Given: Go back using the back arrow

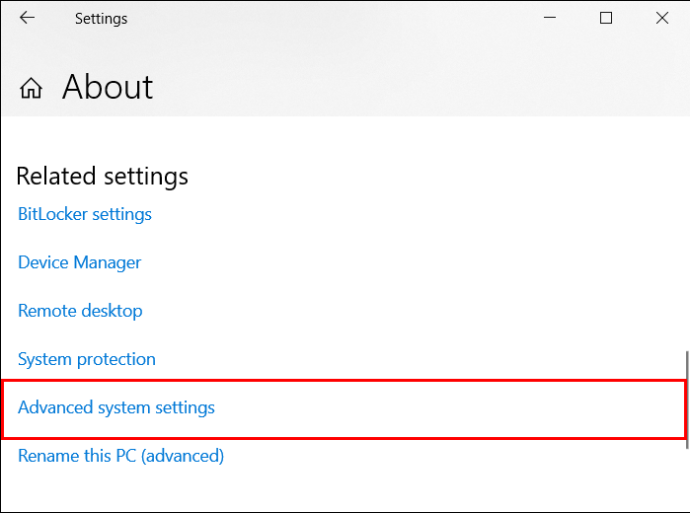Looking at the screenshot, I should click(27, 18).
